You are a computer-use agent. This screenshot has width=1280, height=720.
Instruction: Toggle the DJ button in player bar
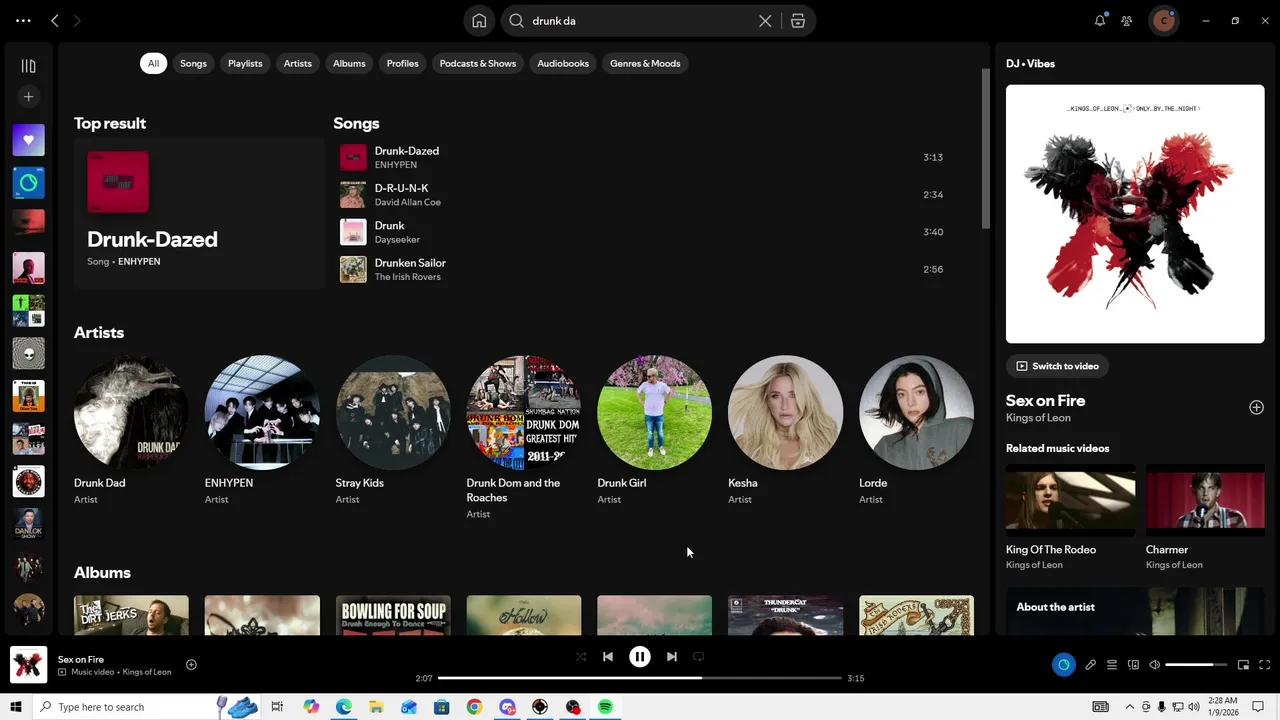1063,665
